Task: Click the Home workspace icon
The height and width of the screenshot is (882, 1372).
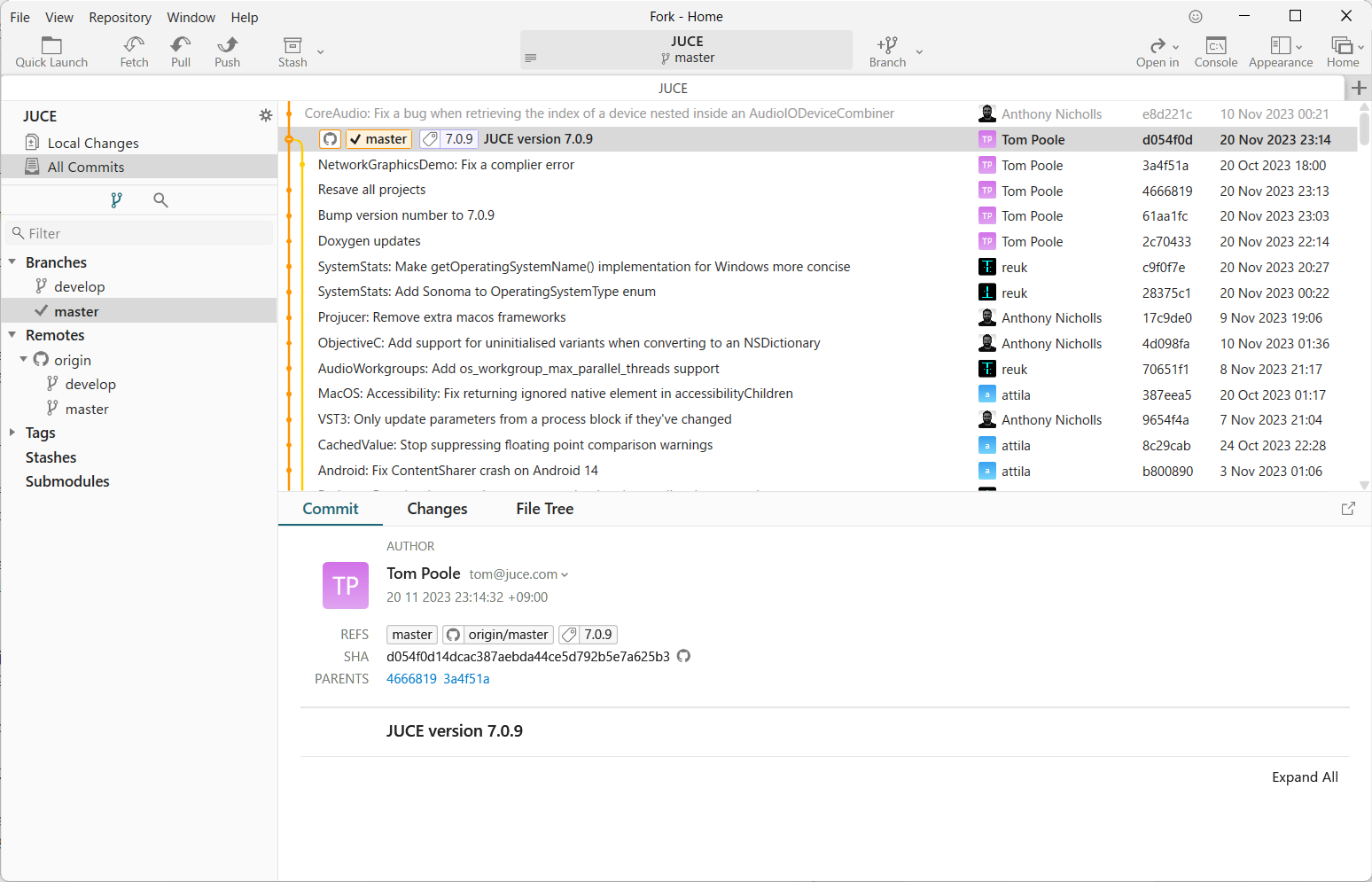Action: click(1343, 52)
